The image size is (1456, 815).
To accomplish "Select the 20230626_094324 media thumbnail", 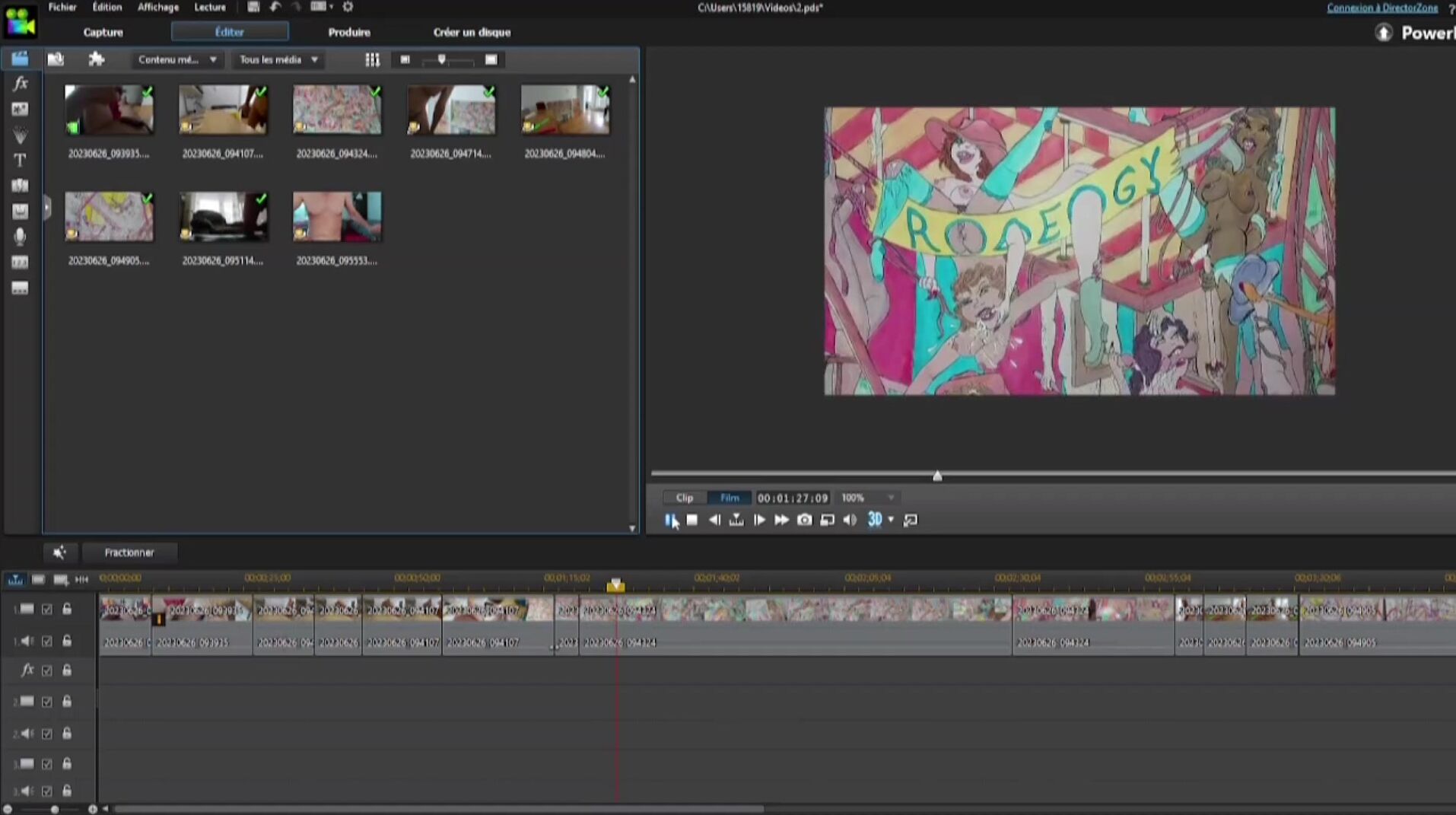I will (x=337, y=110).
